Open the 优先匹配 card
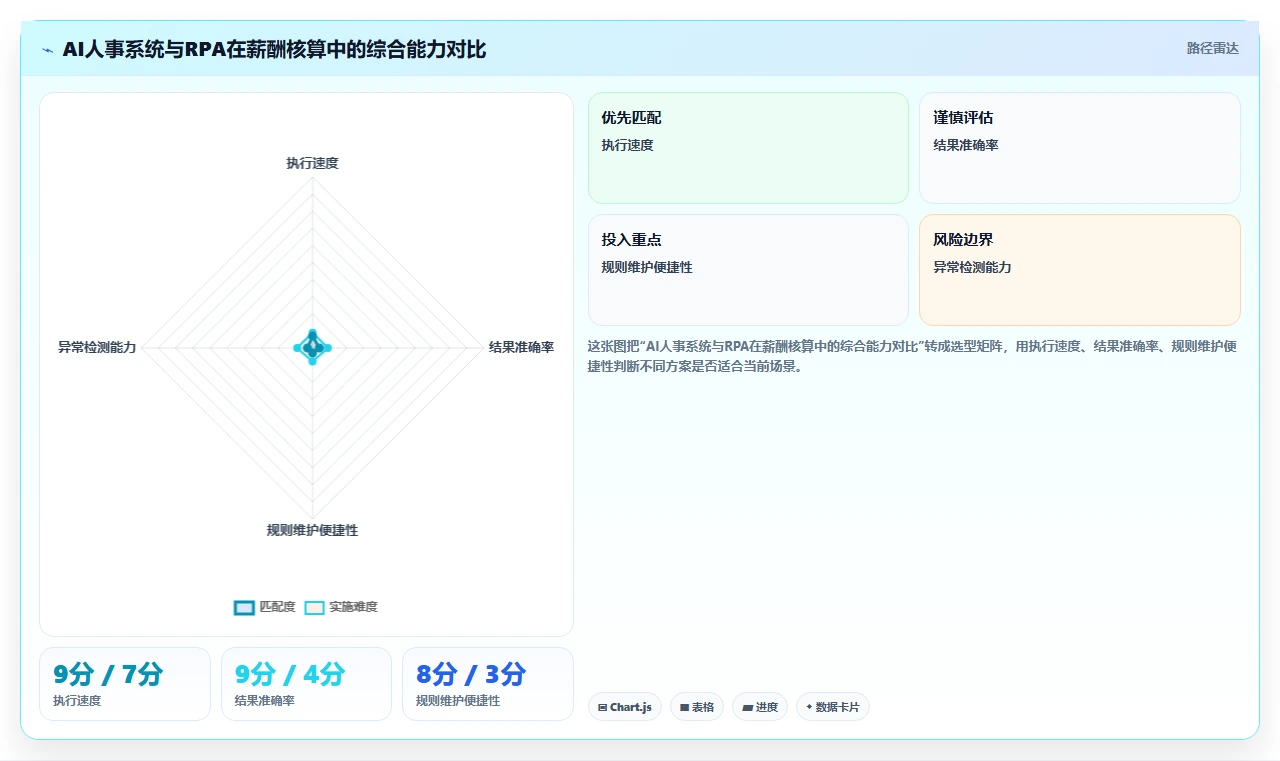This screenshot has height=761, width=1280. [x=748, y=148]
